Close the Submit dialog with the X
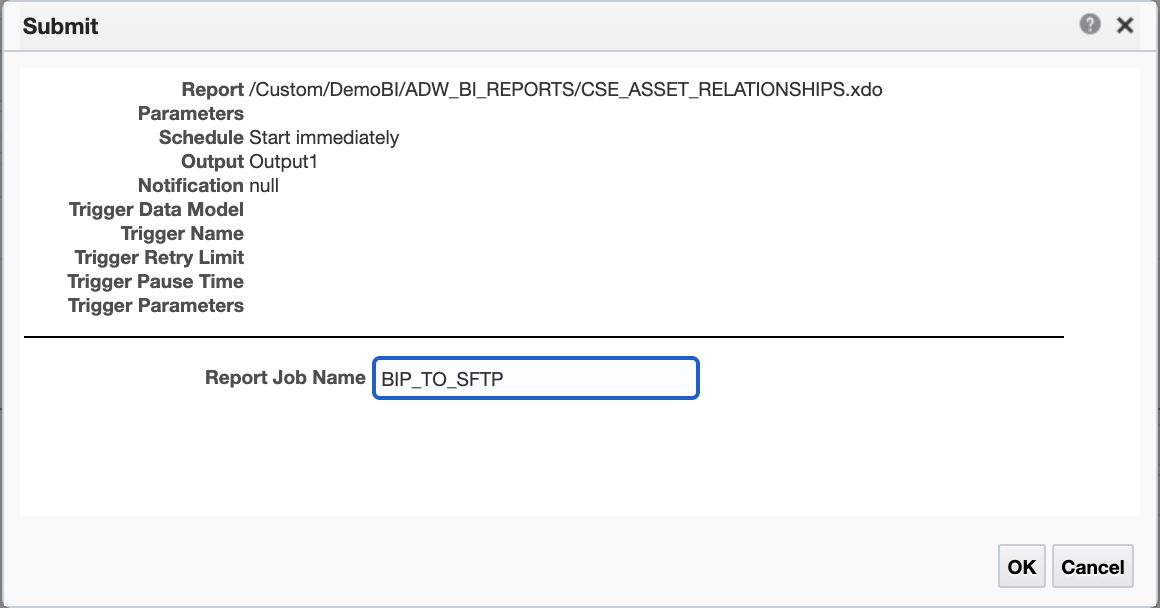The width and height of the screenshot is (1160, 608). 1125,26
